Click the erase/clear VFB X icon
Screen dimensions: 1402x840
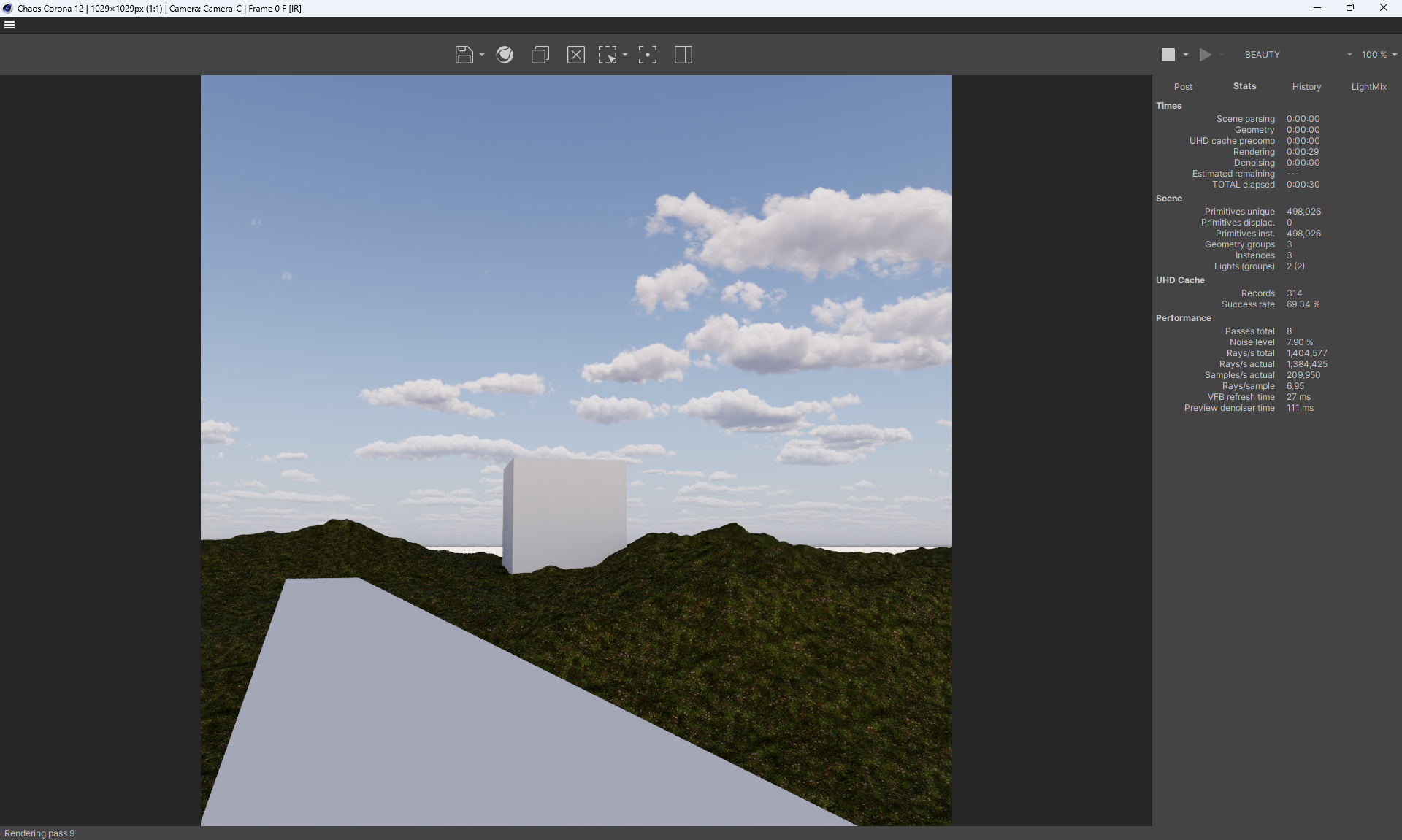[575, 55]
